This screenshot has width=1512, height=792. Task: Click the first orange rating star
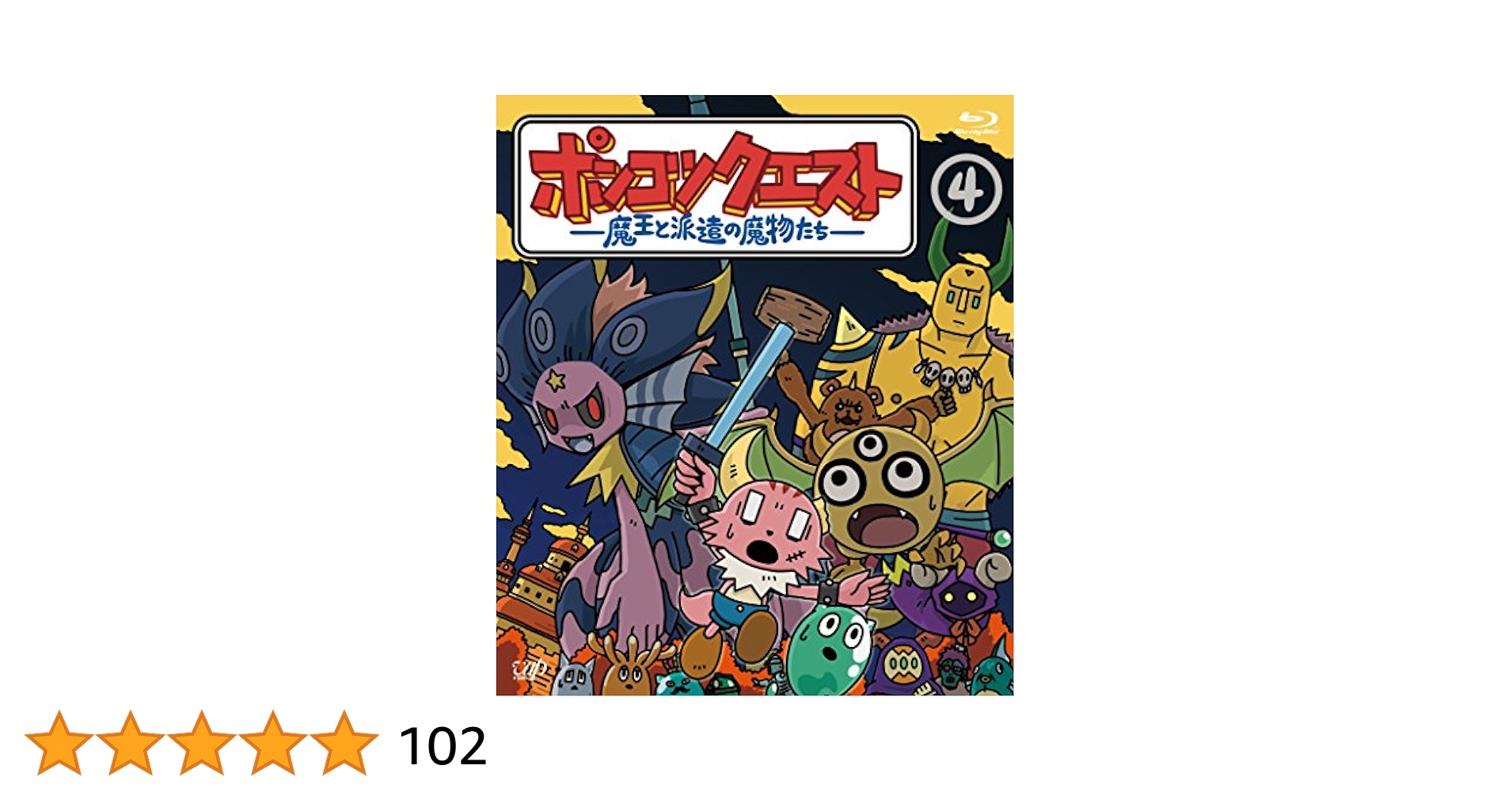pyautogui.click(x=59, y=743)
